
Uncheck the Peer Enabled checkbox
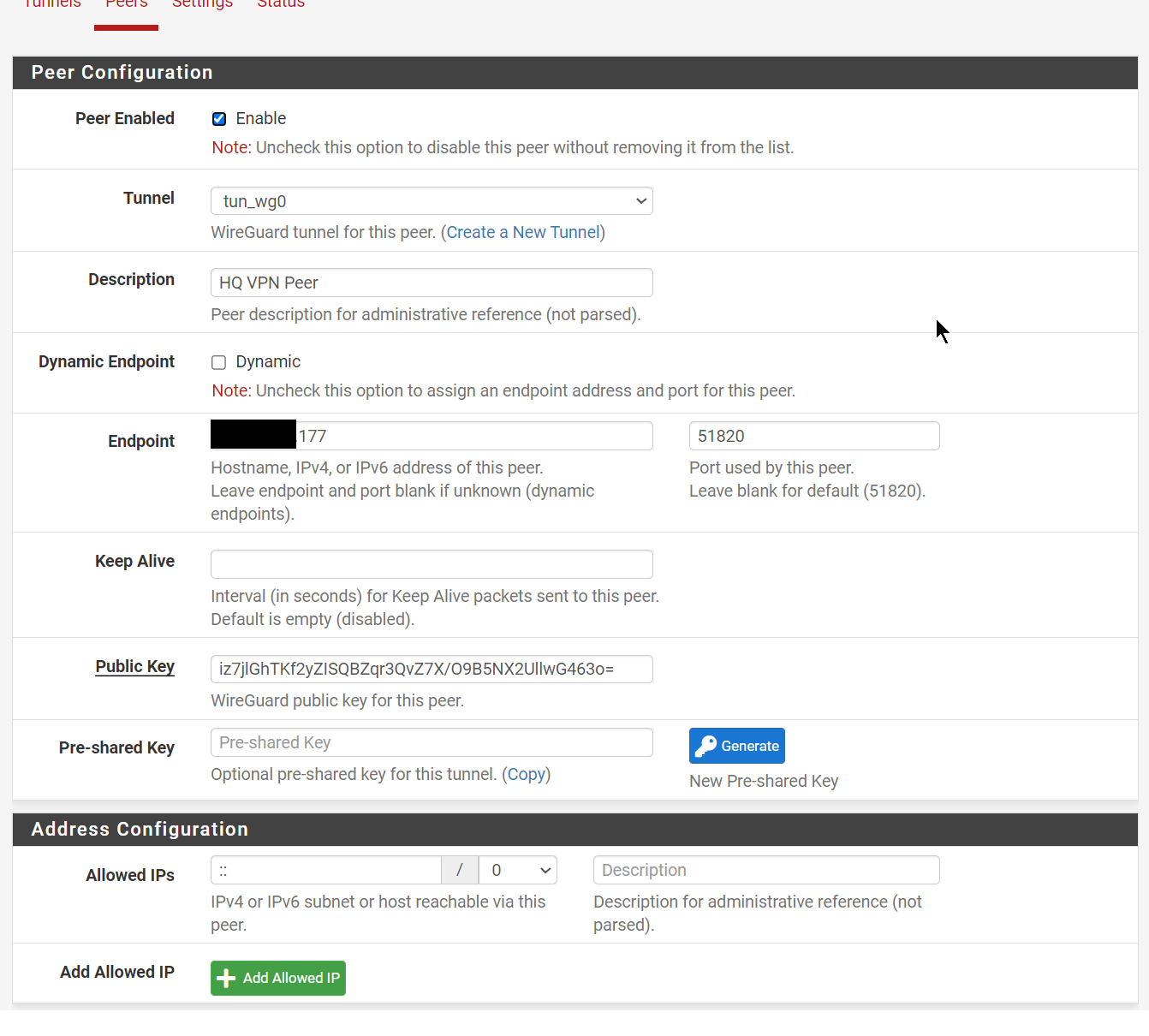coord(219,119)
